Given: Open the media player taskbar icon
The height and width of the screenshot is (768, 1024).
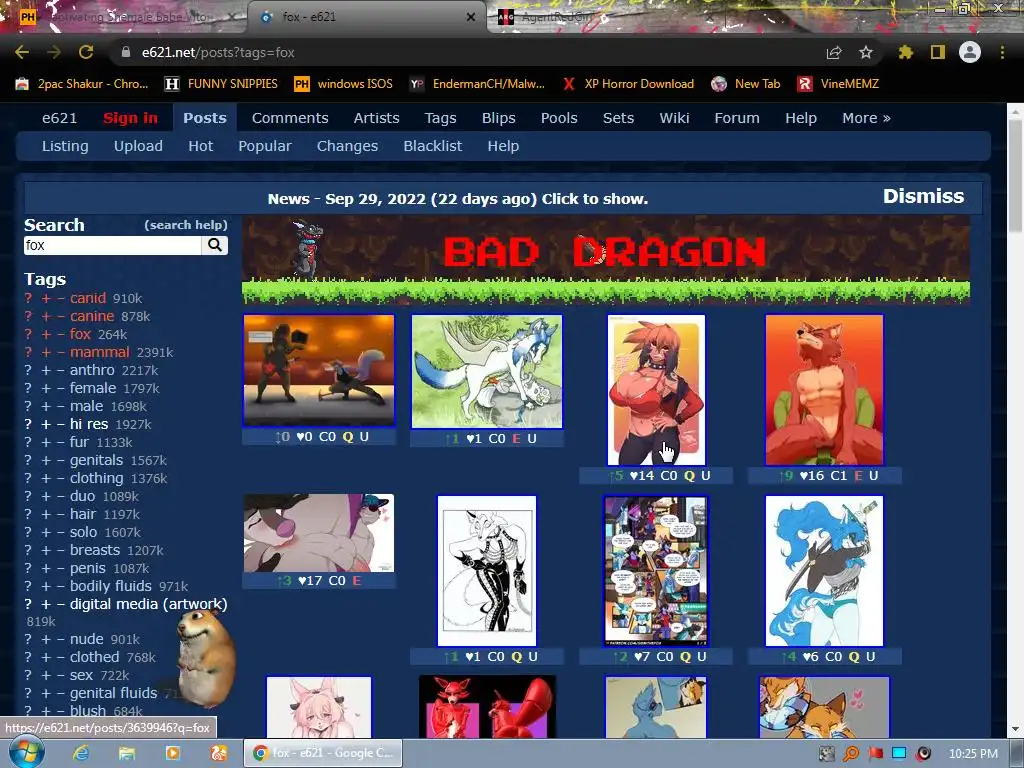Looking at the screenshot, I should point(173,753).
